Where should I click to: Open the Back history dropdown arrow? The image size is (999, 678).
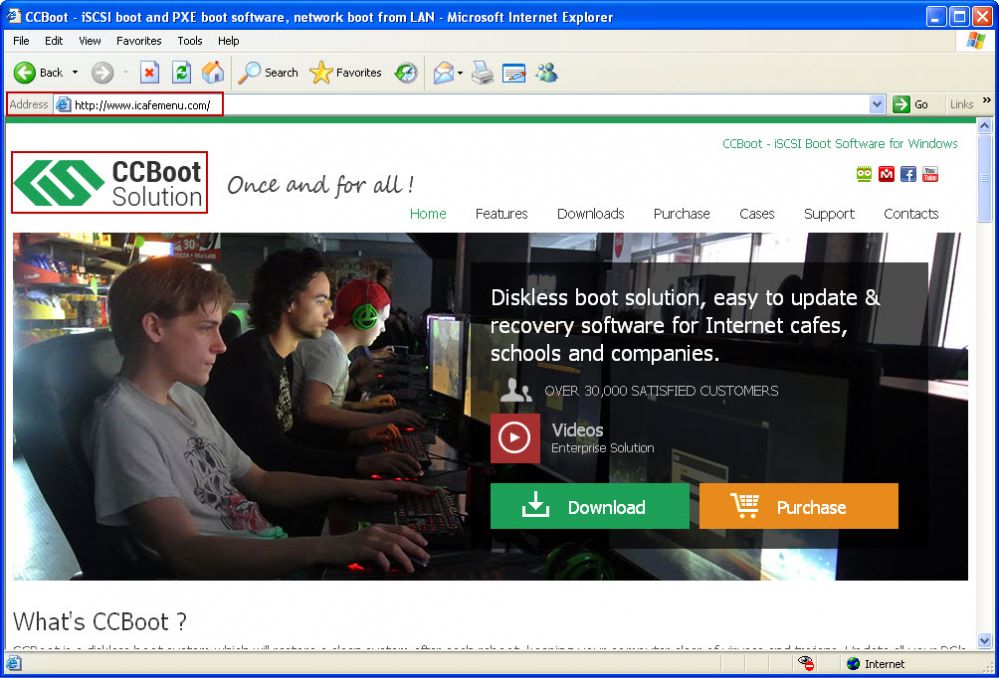(x=75, y=73)
